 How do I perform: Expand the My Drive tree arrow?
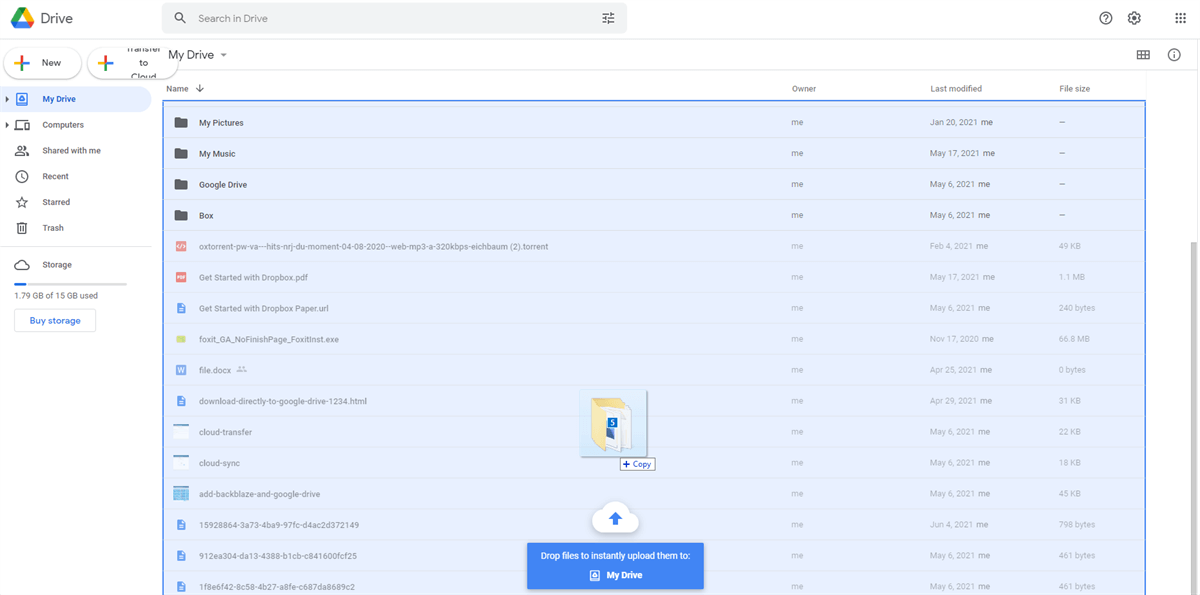tap(7, 99)
